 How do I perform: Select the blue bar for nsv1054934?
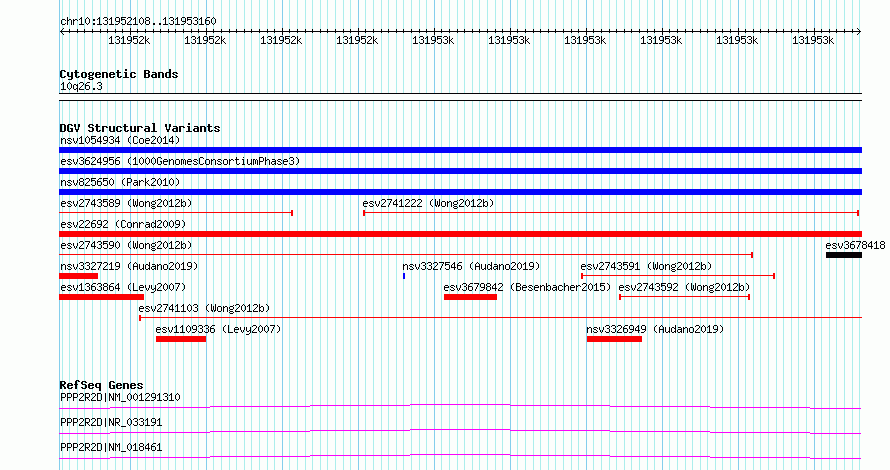pos(460,150)
